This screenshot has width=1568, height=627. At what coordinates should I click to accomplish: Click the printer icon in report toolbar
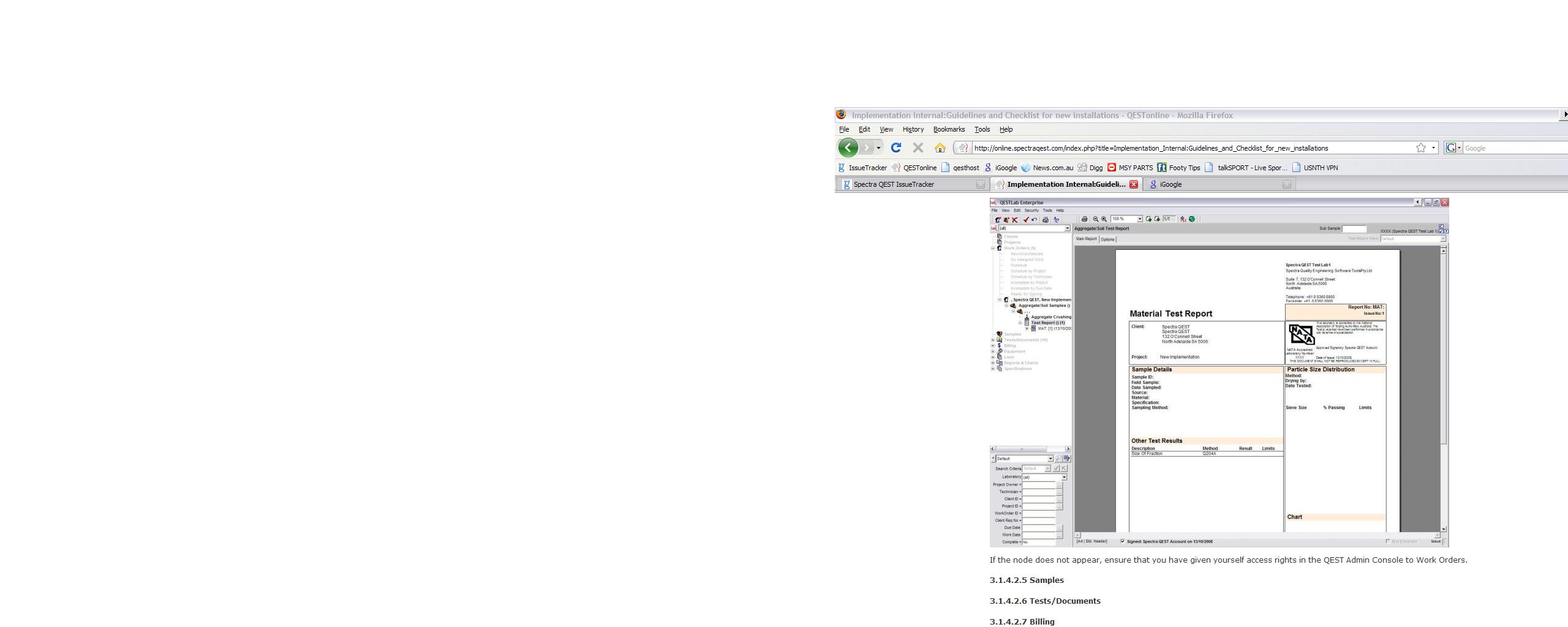(1084, 219)
